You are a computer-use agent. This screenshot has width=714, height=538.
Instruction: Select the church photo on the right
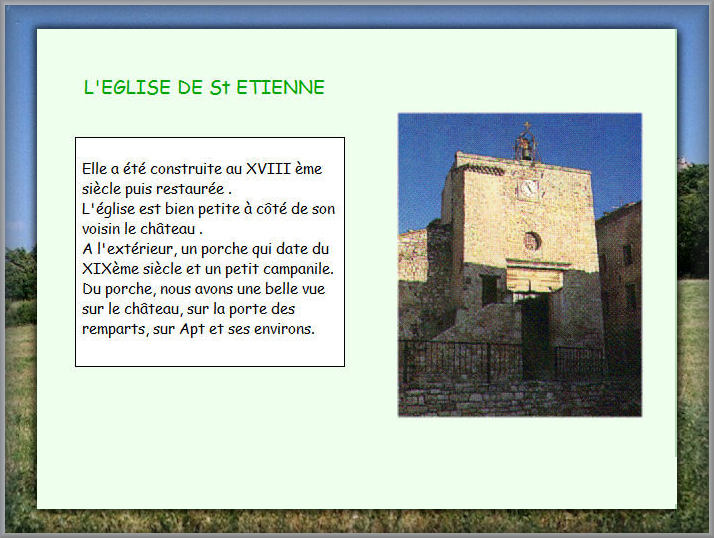click(x=519, y=265)
